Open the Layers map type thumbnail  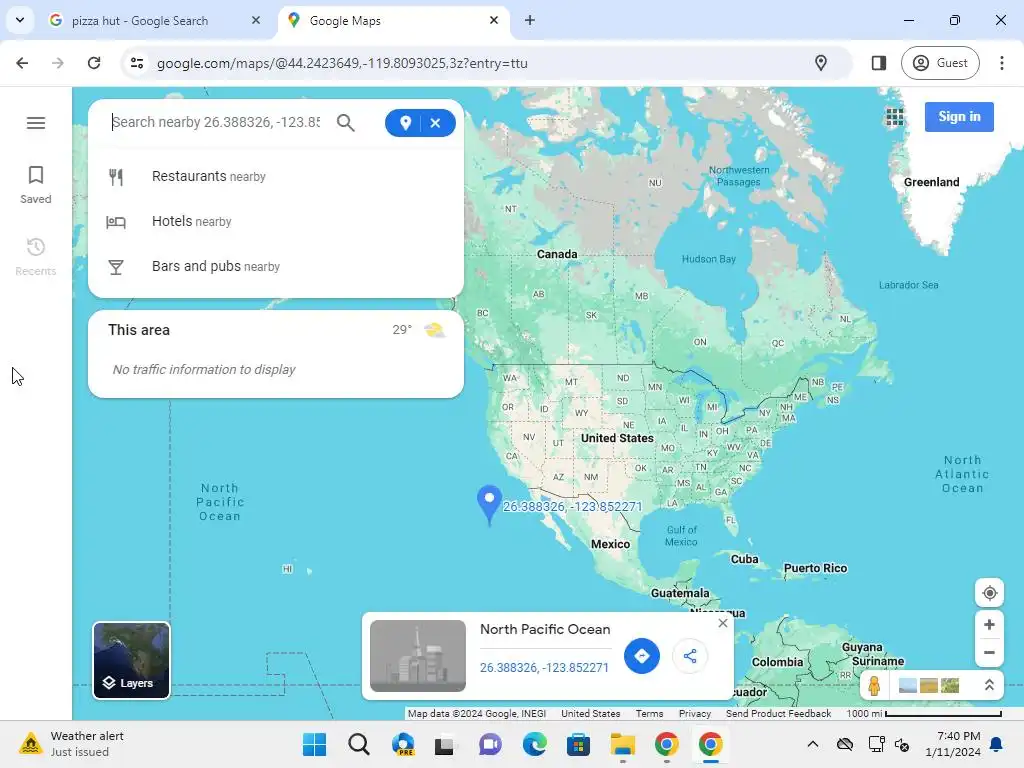[131, 660]
